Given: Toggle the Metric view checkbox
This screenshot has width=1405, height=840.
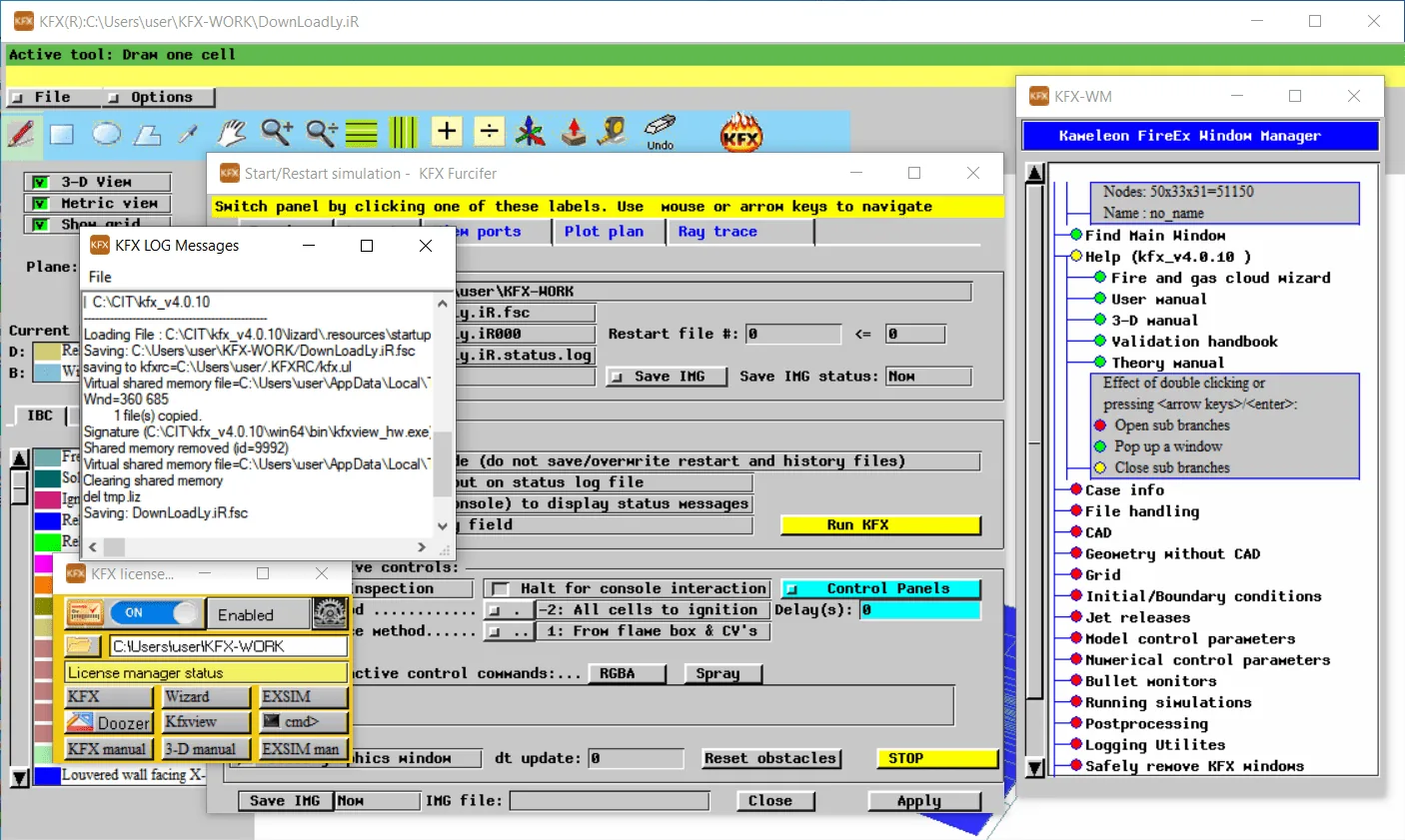Looking at the screenshot, I should point(40,203).
